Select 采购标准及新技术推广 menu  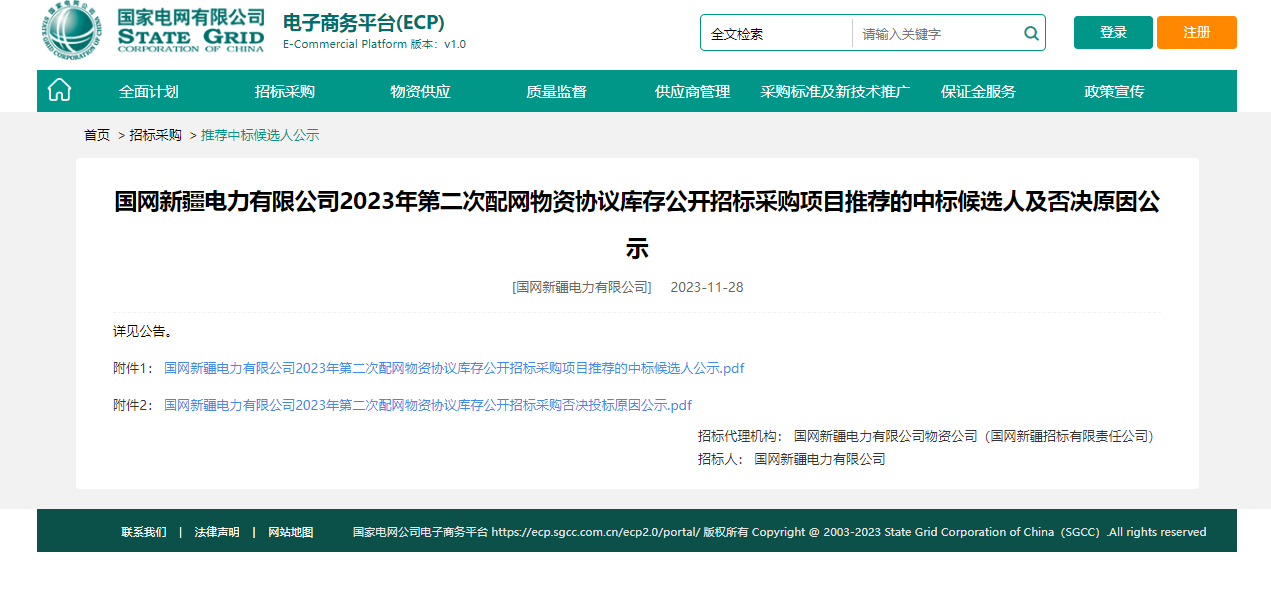tap(835, 91)
